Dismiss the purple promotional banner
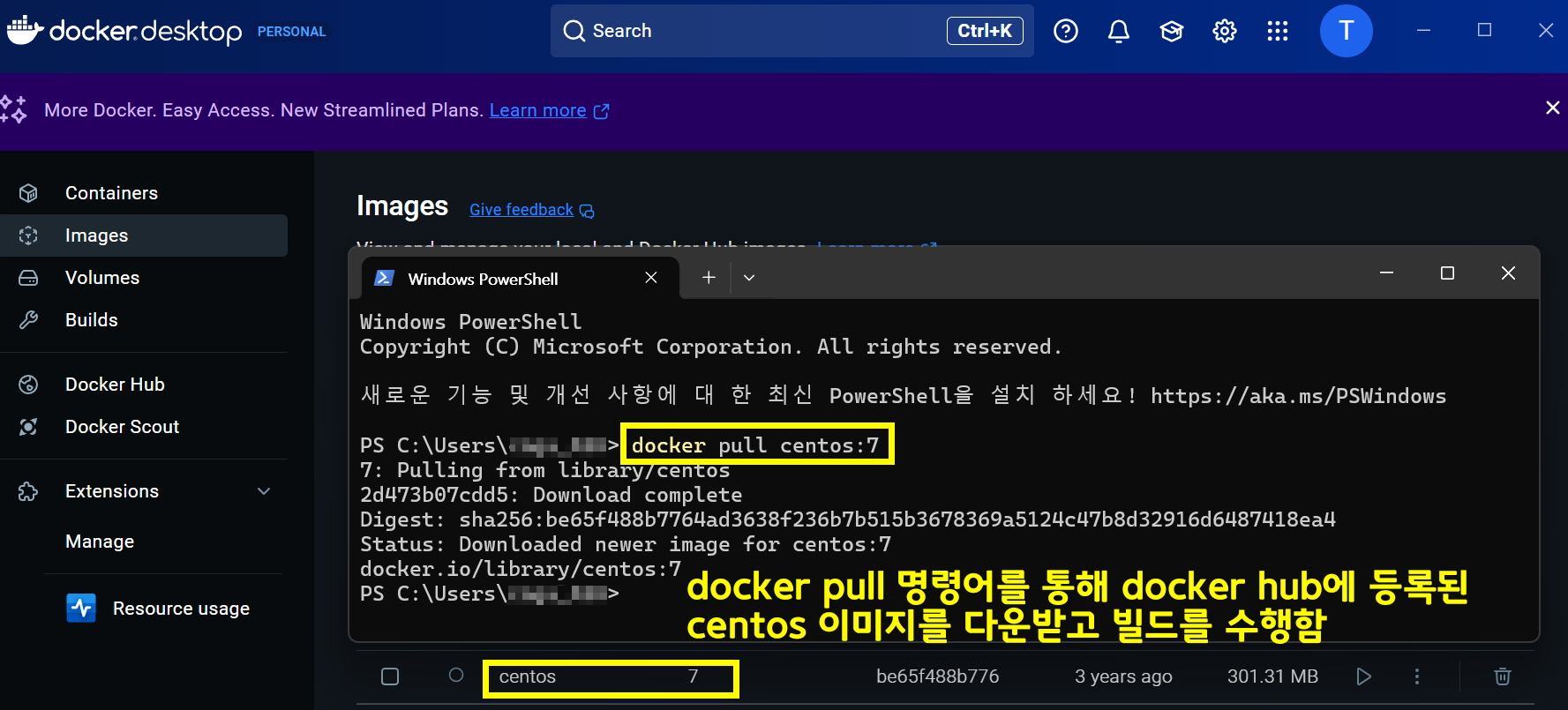Viewport: 1568px width, 710px height. tap(1552, 108)
